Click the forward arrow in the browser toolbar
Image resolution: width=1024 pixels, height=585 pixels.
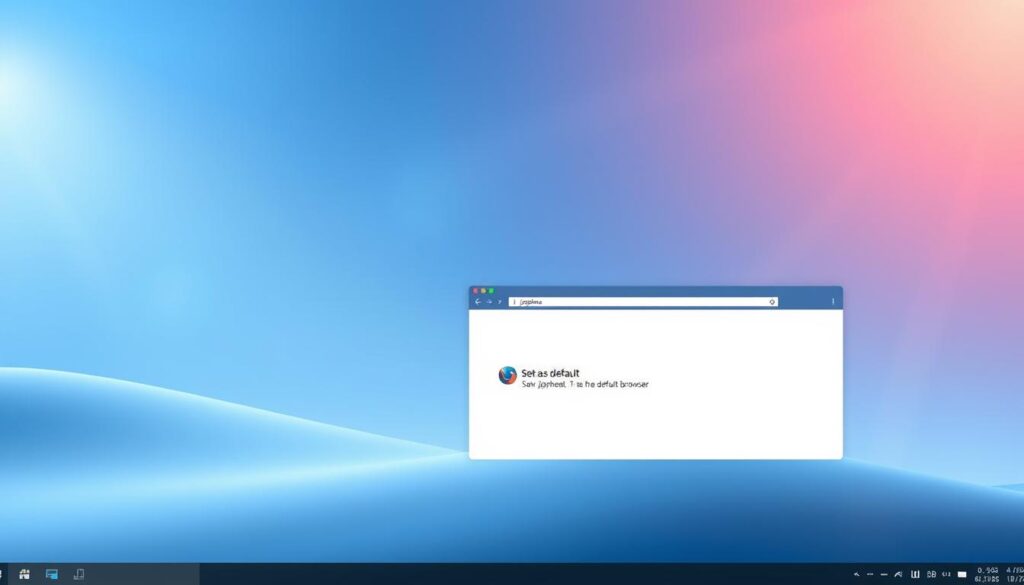tap(489, 301)
